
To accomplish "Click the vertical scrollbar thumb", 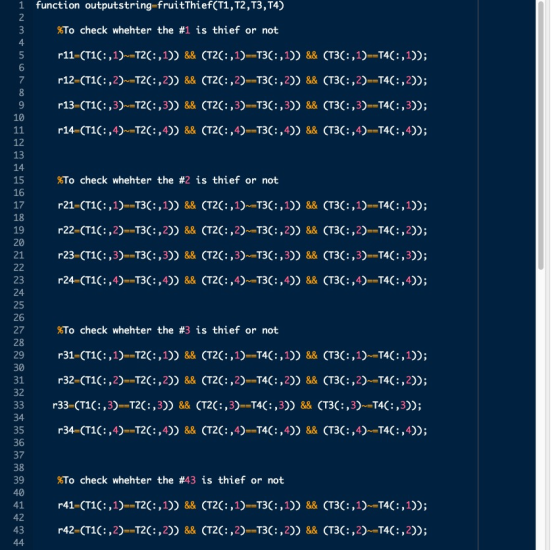I will 541,135.
